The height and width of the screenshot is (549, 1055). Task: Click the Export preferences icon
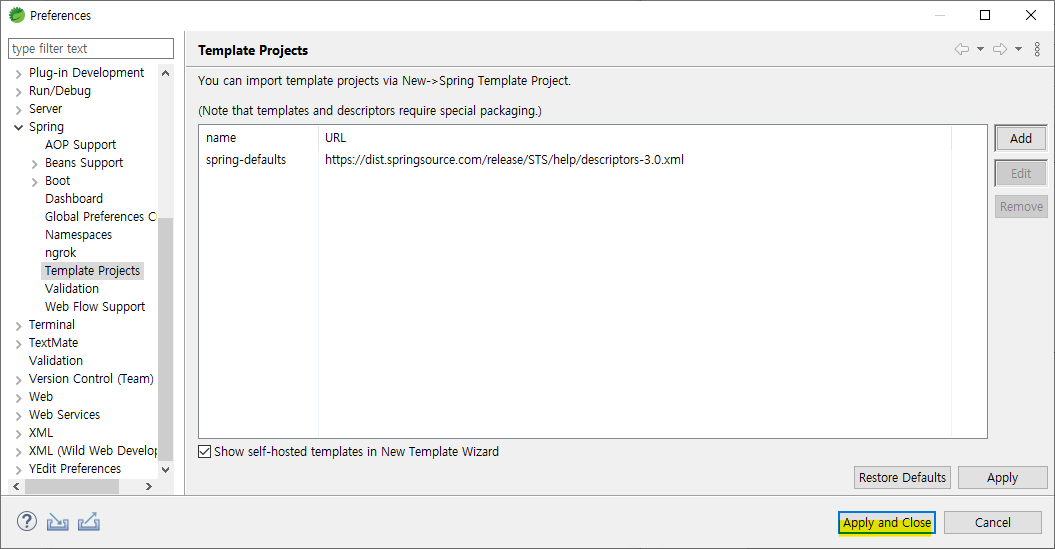[89, 521]
